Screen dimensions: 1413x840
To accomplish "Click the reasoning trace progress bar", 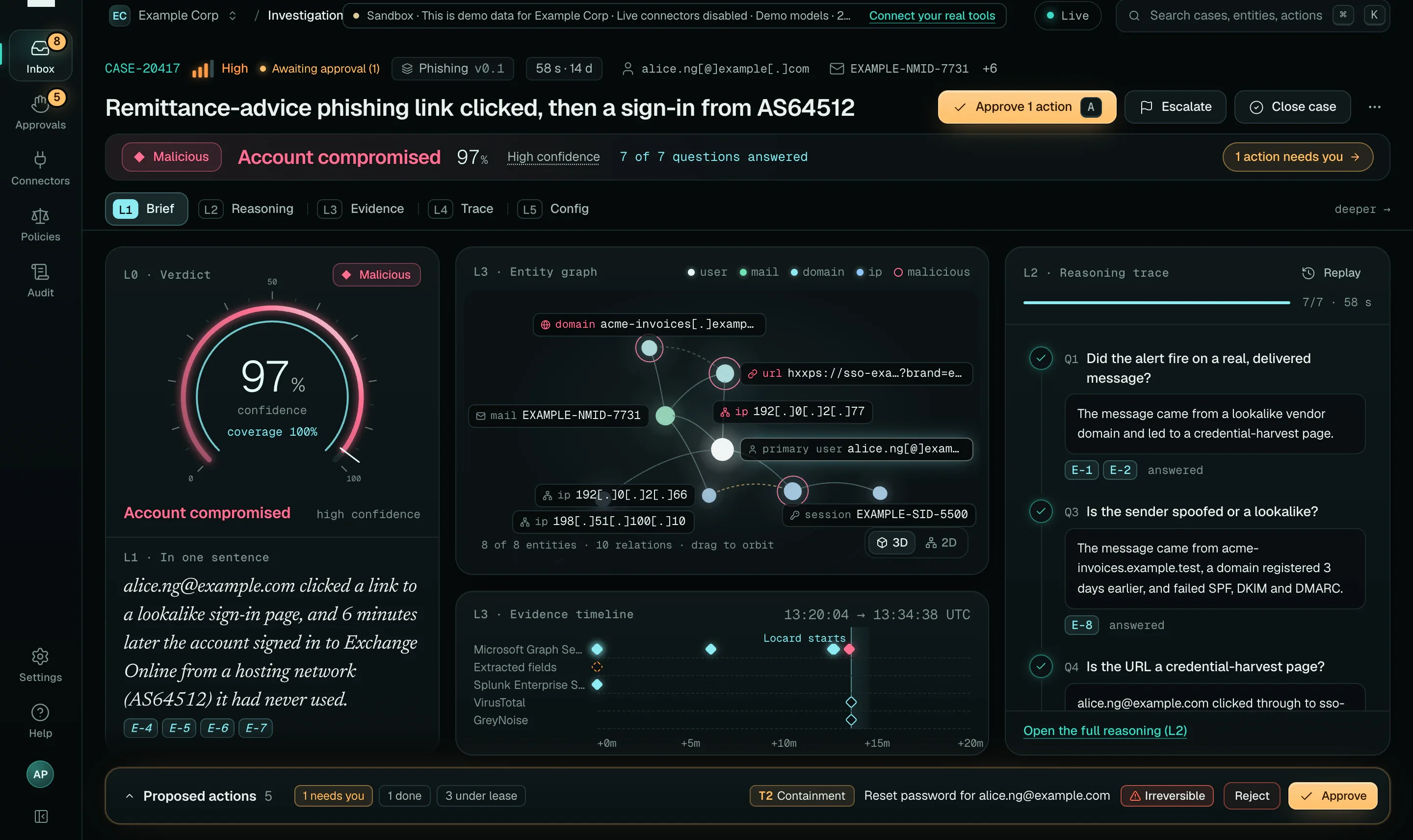I will coord(1156,303).
